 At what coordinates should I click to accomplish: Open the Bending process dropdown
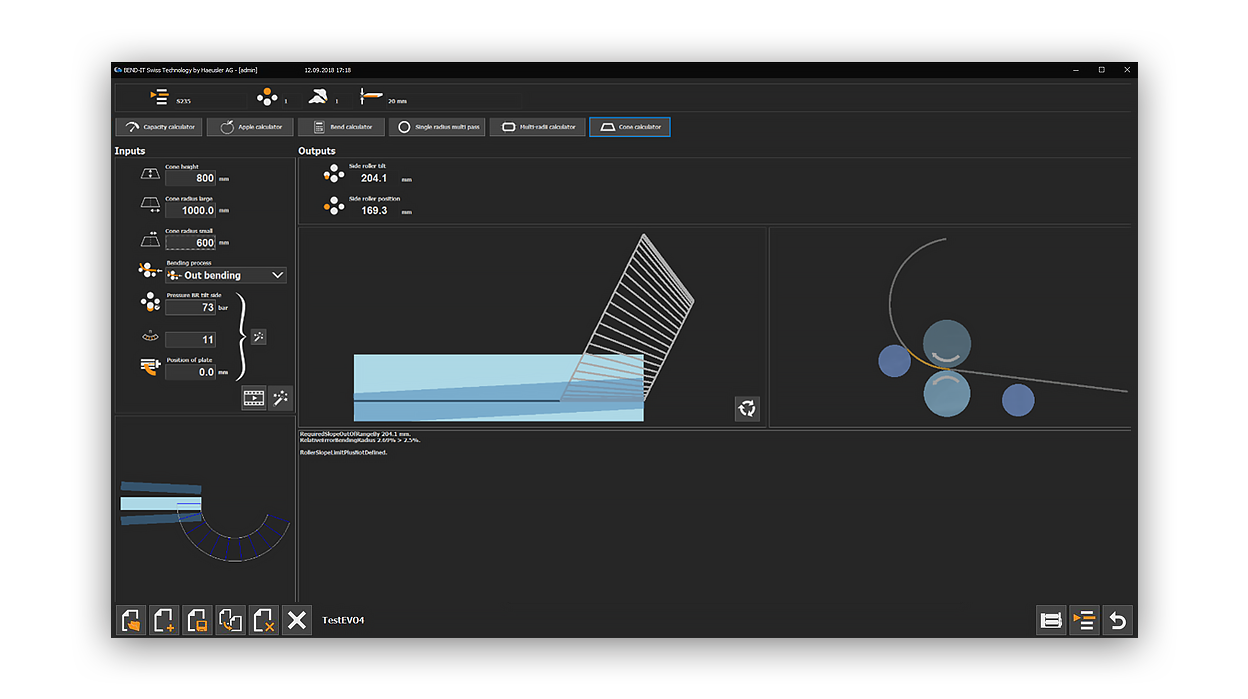(225, 275)
